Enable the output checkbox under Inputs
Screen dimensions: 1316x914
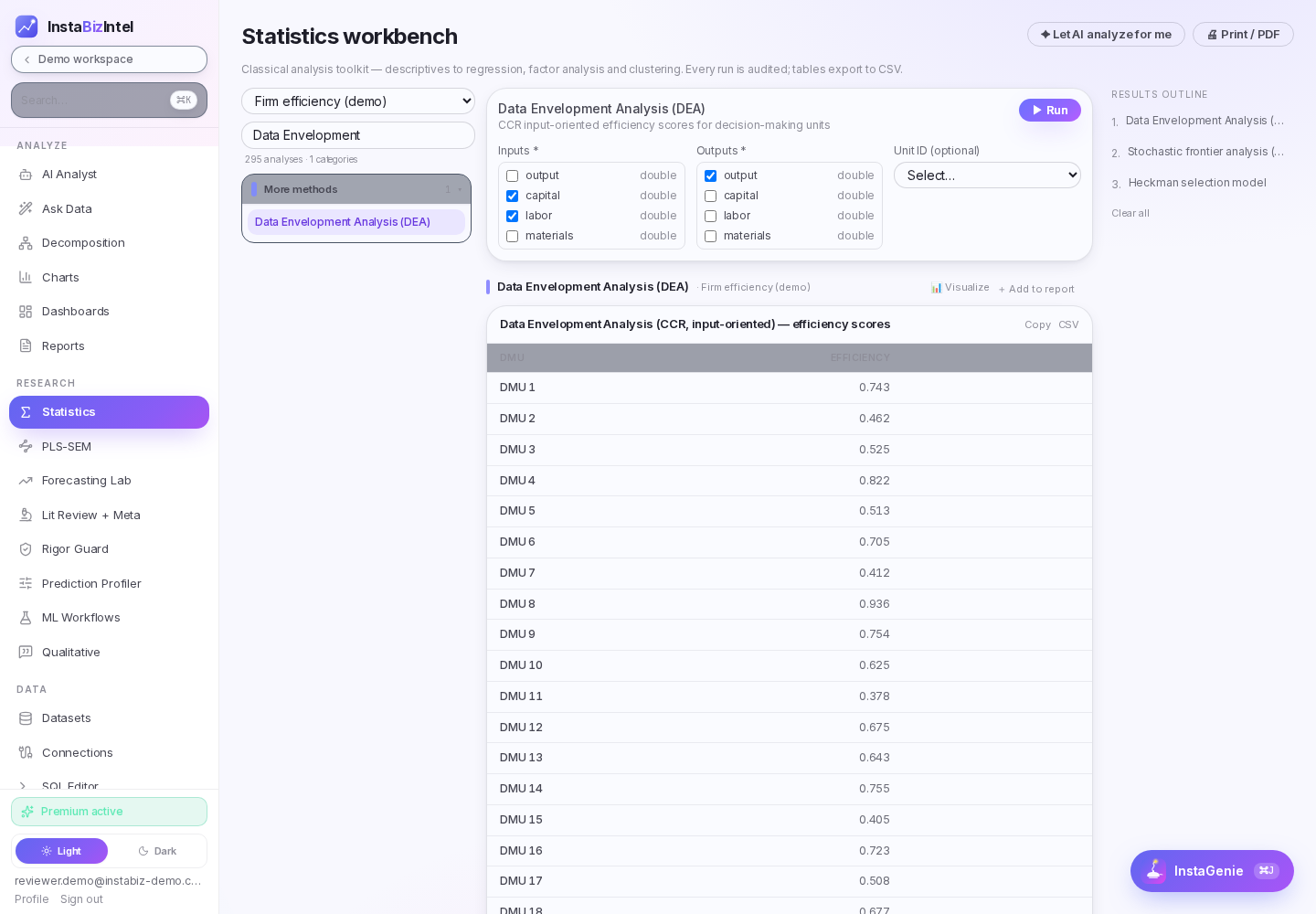(512, 175)
